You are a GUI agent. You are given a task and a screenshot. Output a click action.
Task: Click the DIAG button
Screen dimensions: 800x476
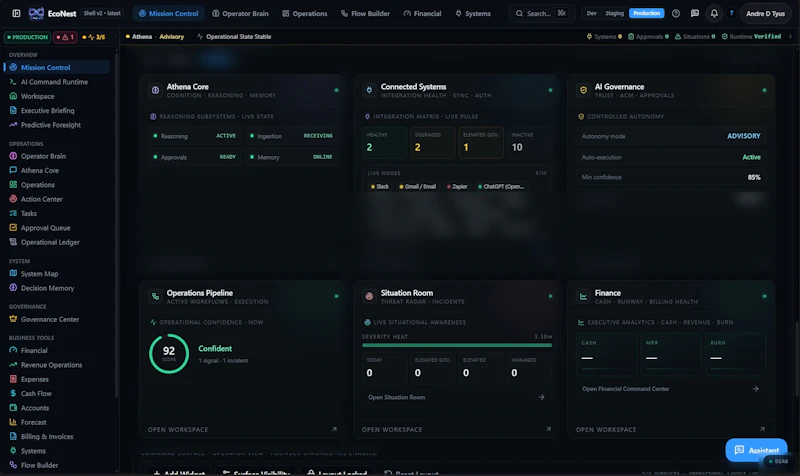click(778, 461)
